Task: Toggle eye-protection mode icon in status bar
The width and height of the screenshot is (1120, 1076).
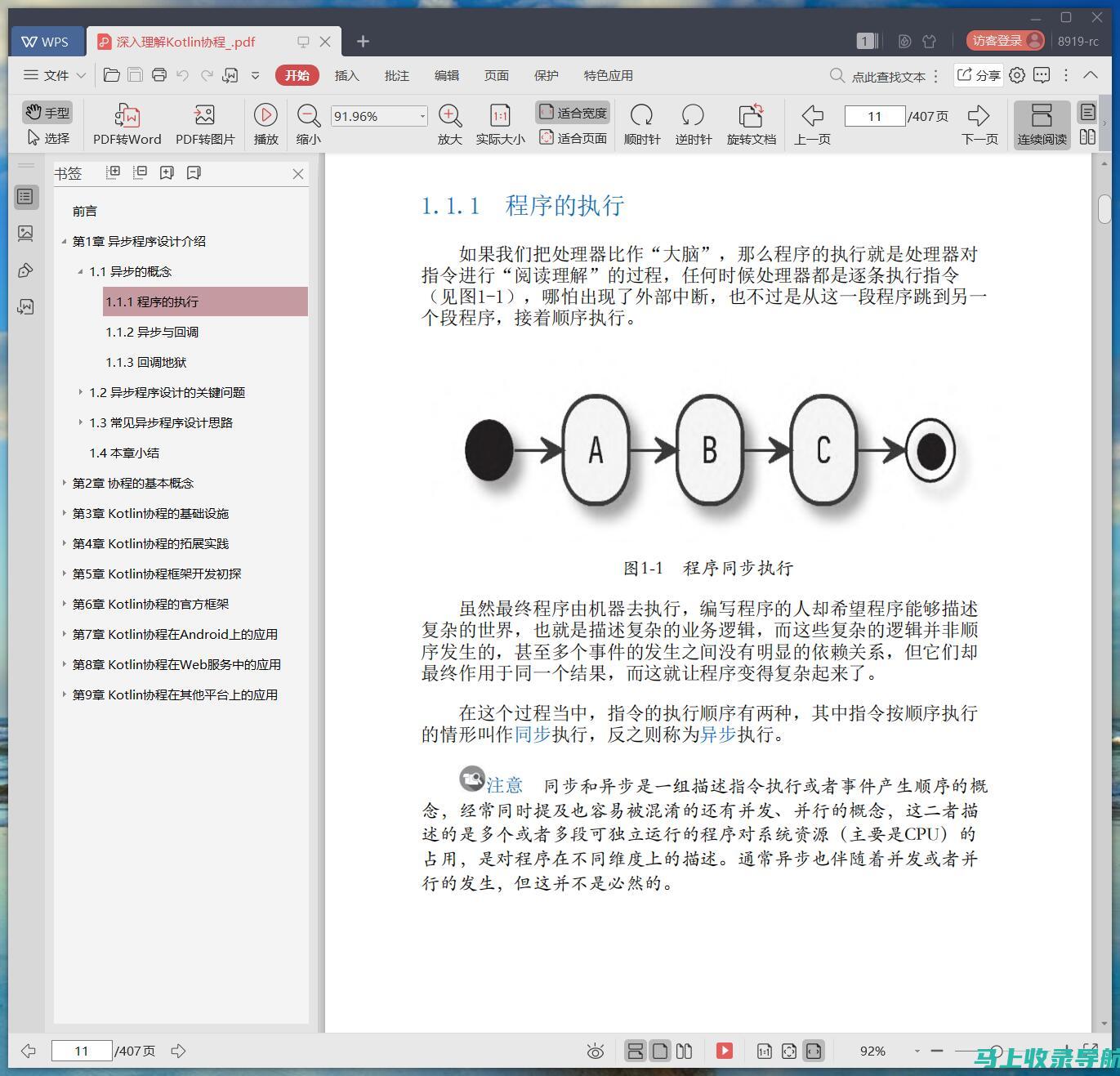Action: (596, 1051)
